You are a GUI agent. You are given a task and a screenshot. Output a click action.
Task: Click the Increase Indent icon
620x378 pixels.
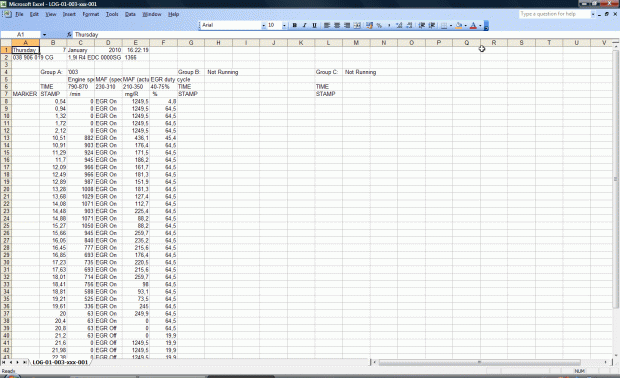click(432, 25)
